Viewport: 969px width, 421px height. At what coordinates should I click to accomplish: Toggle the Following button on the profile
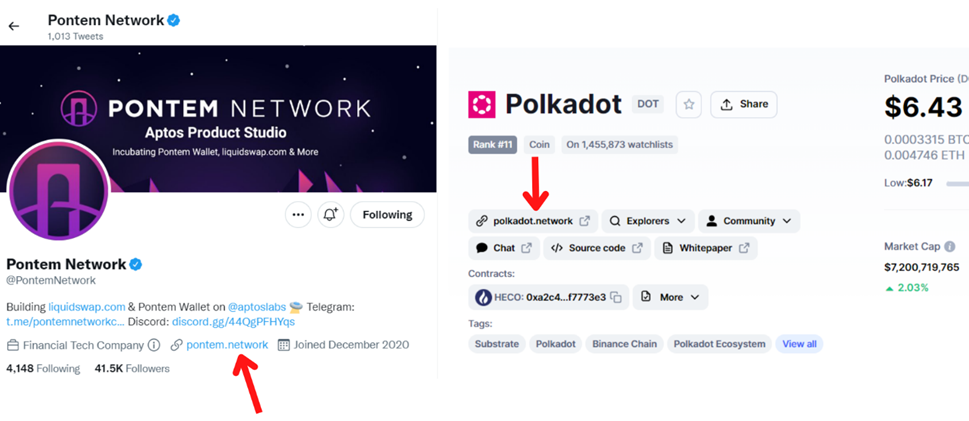(x=387, y=214)
